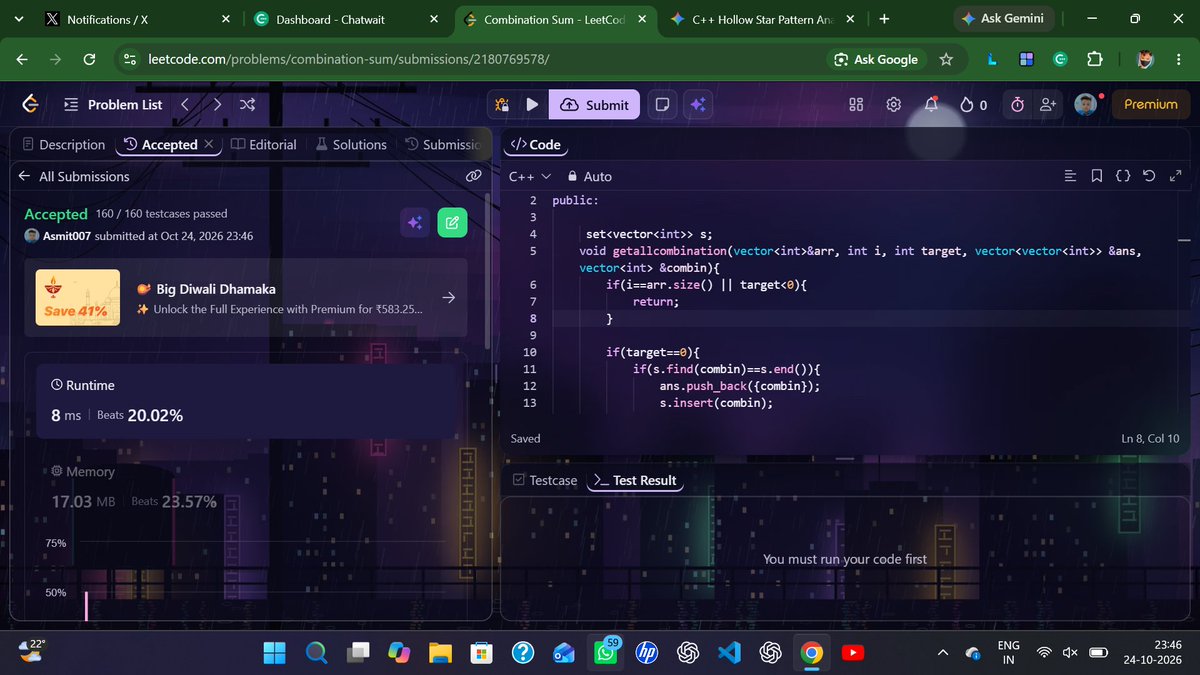Click the invite user icon

point(1048,104)
